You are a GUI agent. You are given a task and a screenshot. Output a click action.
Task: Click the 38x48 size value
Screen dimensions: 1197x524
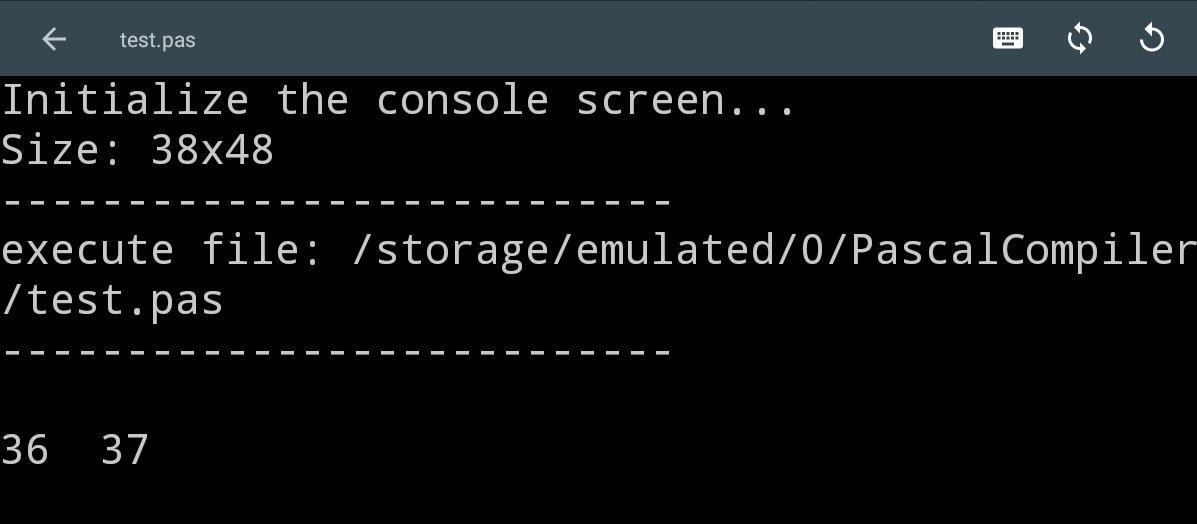pyautogui.click(x=212, y=151)
